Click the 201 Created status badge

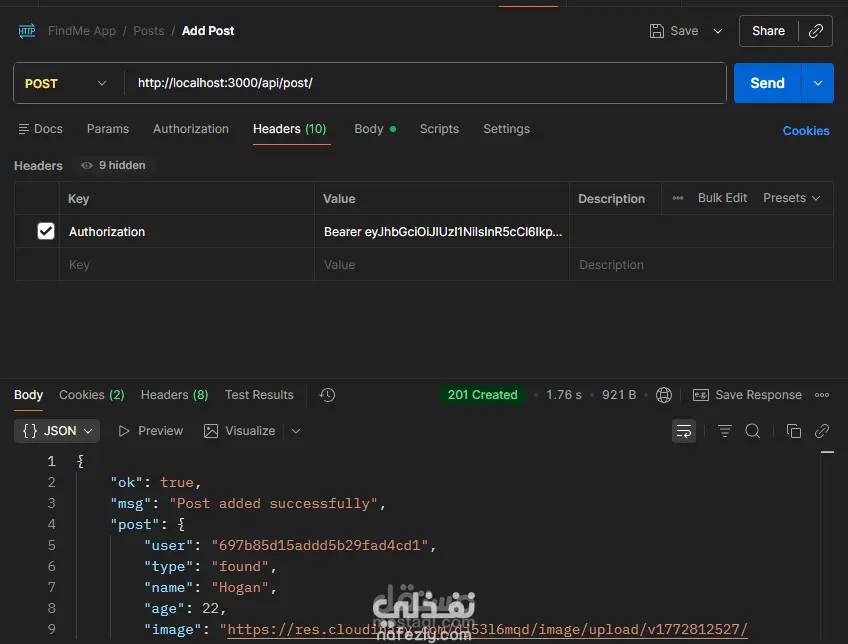[482, 395]
